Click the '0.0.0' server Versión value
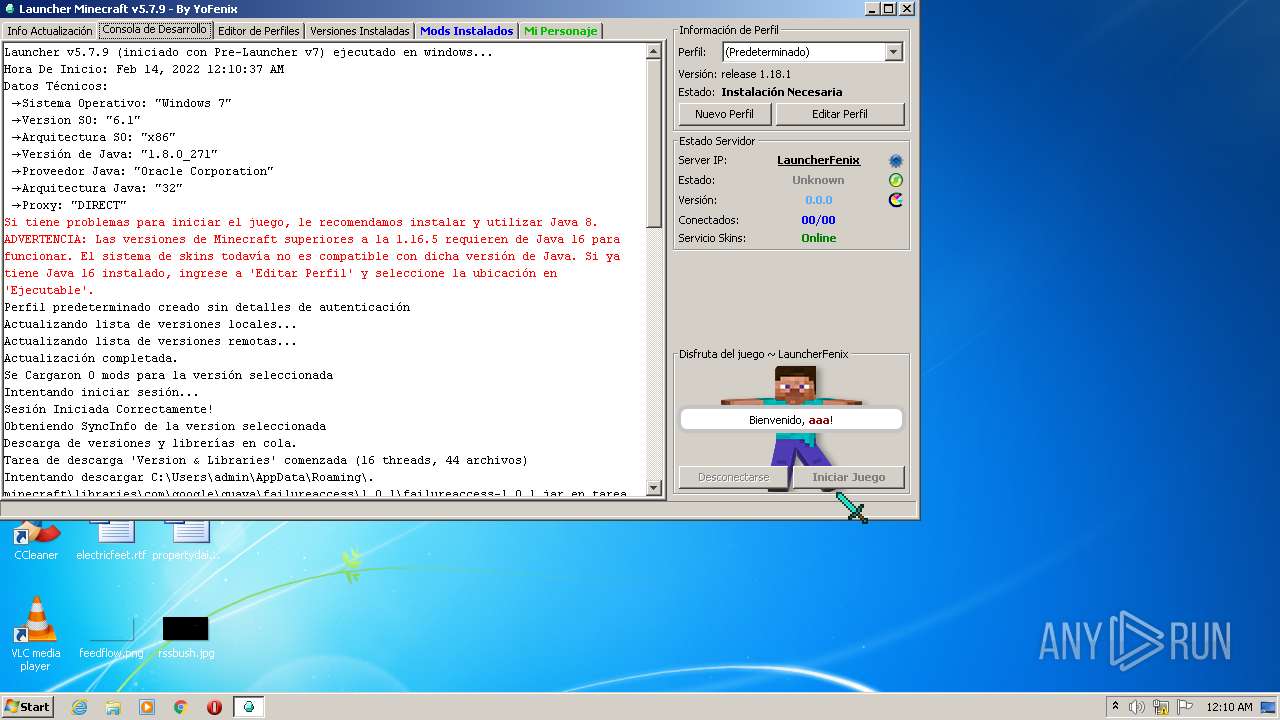The image size is (1280, 720). coord(818,200)
